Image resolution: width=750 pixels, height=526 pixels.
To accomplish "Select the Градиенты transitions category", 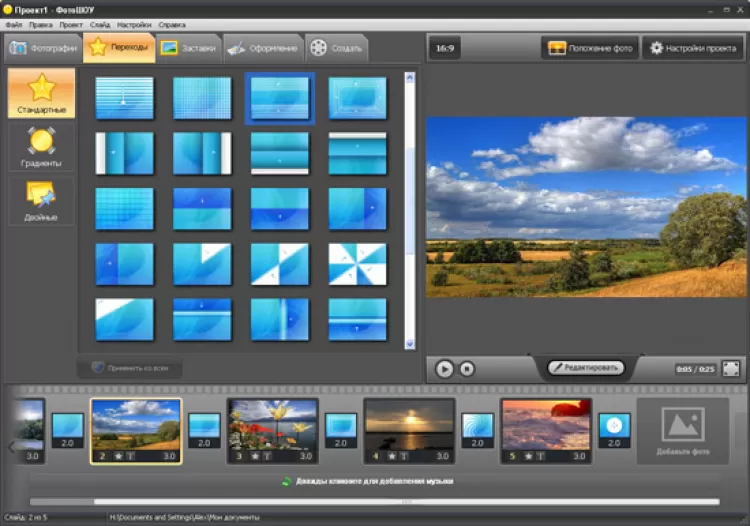I will coord(42,147).
